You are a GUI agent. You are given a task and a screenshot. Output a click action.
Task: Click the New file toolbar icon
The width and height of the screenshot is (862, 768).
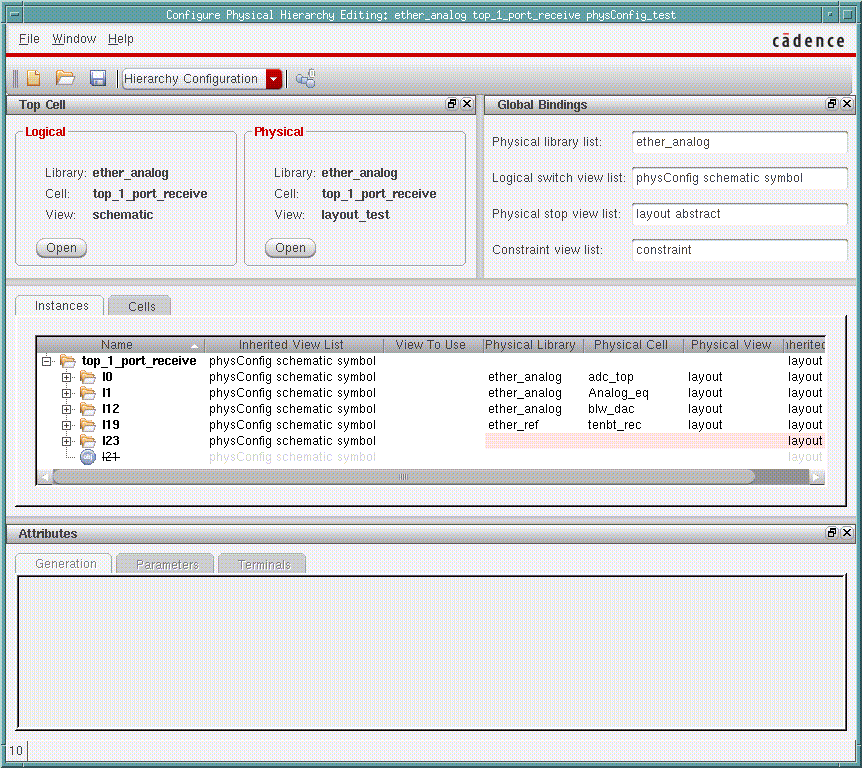34,79
